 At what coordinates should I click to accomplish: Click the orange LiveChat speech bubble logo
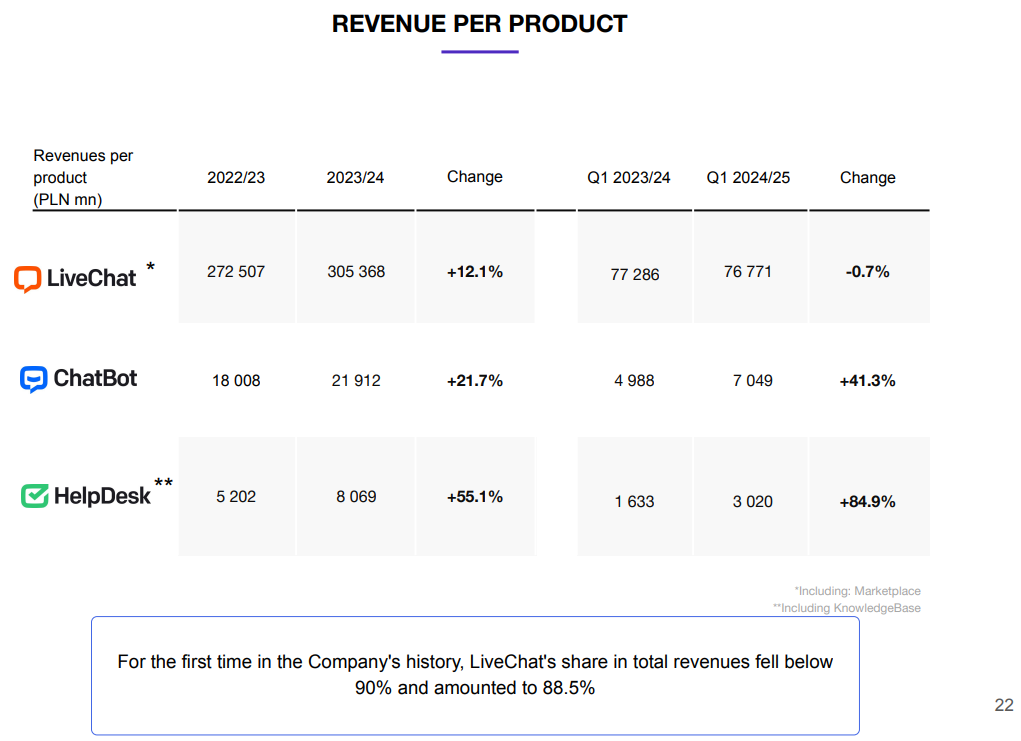[27, 279]
